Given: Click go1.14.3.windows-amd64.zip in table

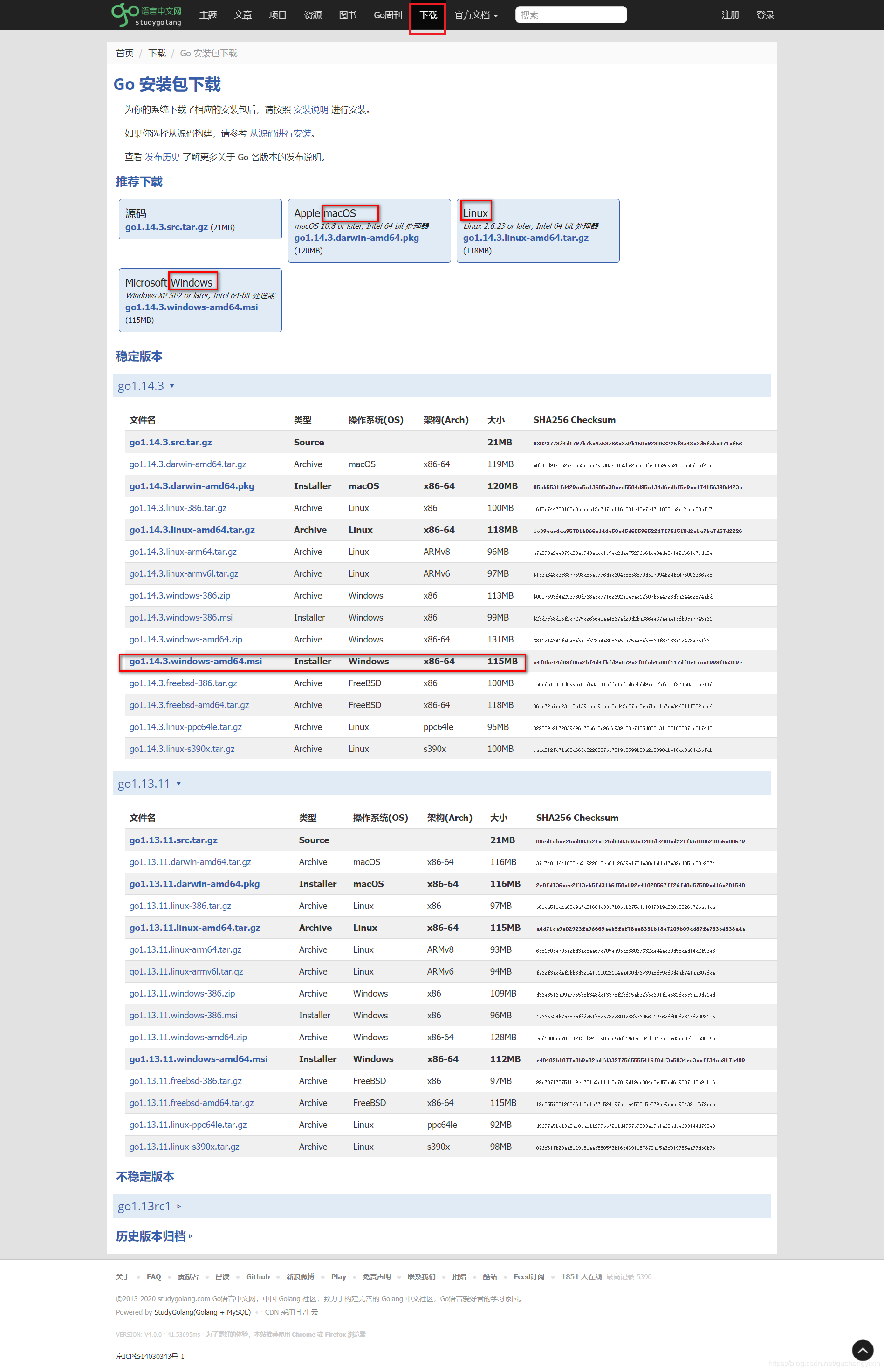Looking at the screenshot, I should [x=185, y=639].
